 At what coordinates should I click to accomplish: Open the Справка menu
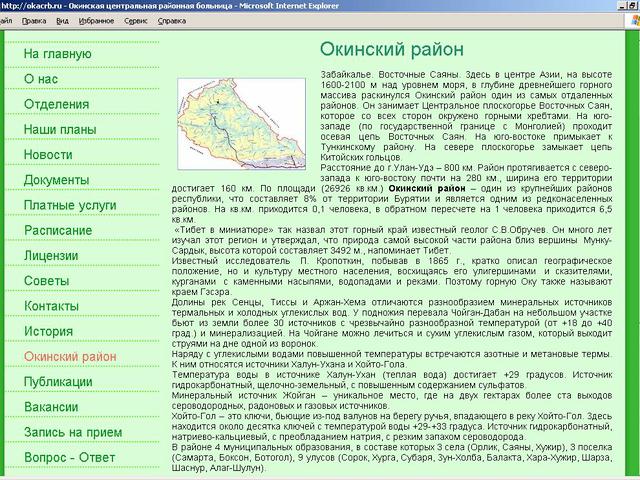[x=172, y=21]
